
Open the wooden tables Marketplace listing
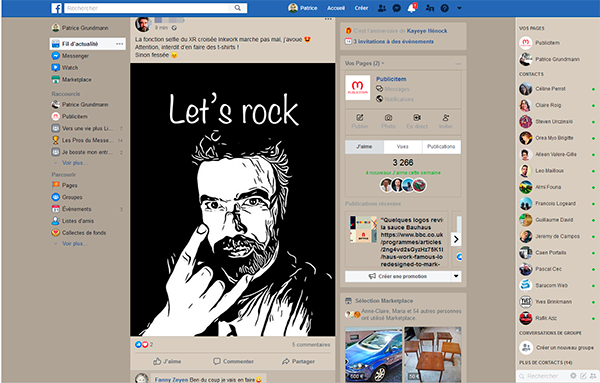433,354
